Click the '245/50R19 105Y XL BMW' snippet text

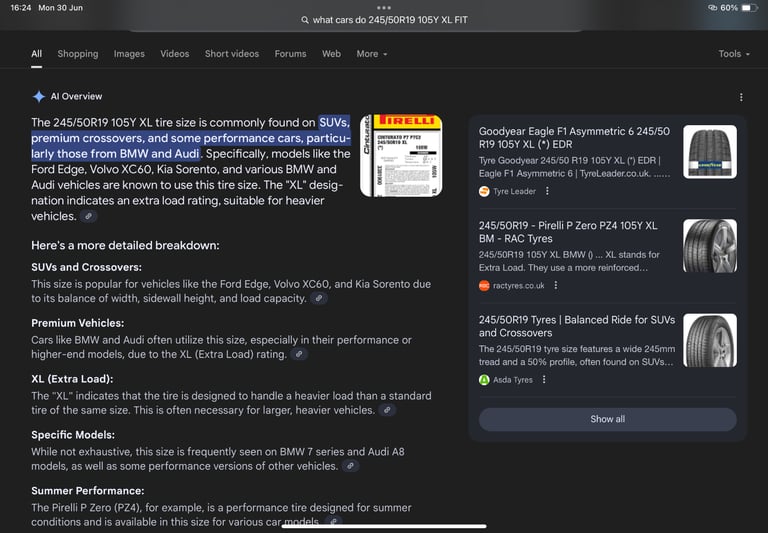pyautogui.click(x=569, y=261)
